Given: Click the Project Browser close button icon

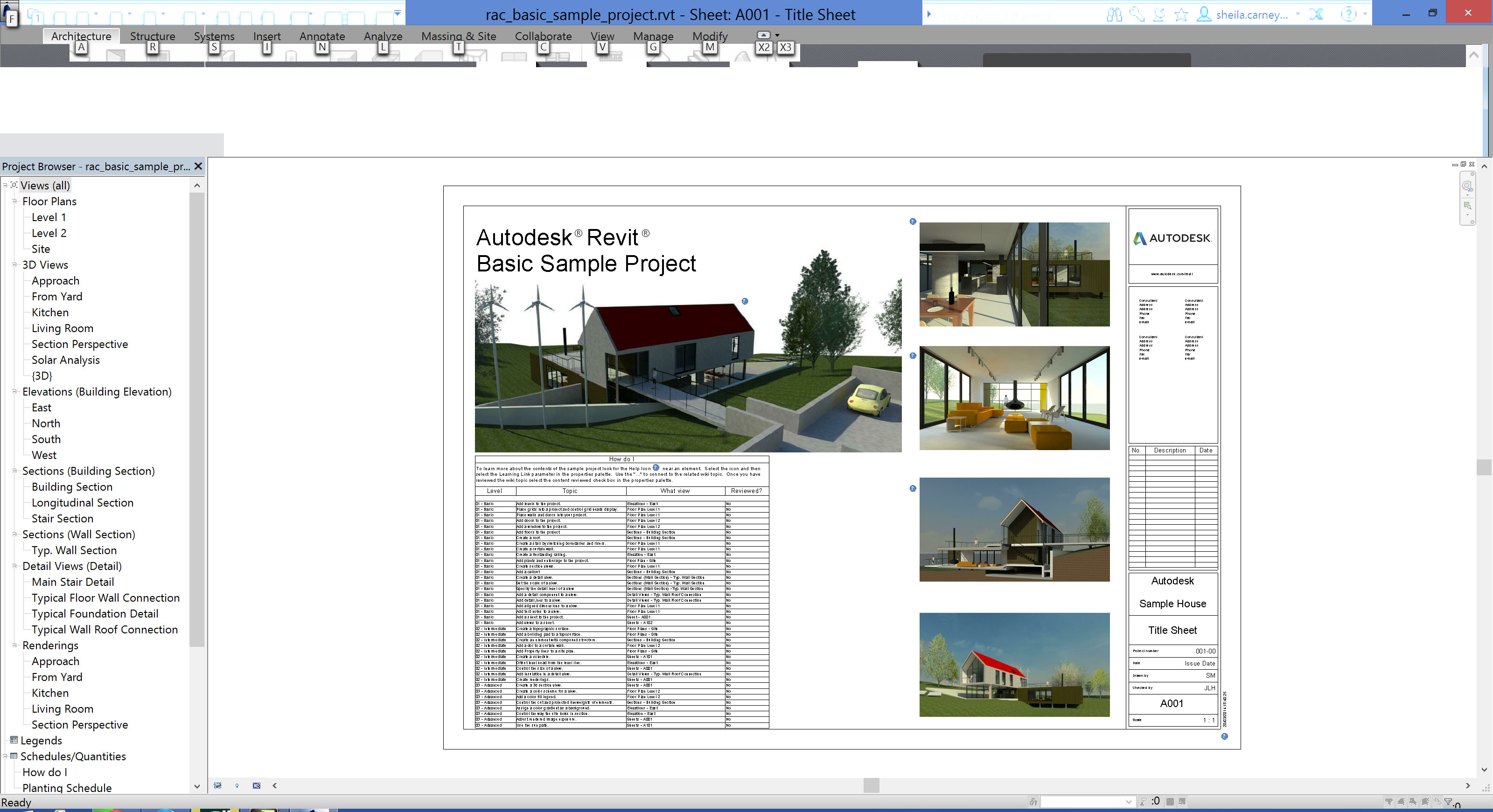Looking at the screenshot, I should (x=199, y=165).
